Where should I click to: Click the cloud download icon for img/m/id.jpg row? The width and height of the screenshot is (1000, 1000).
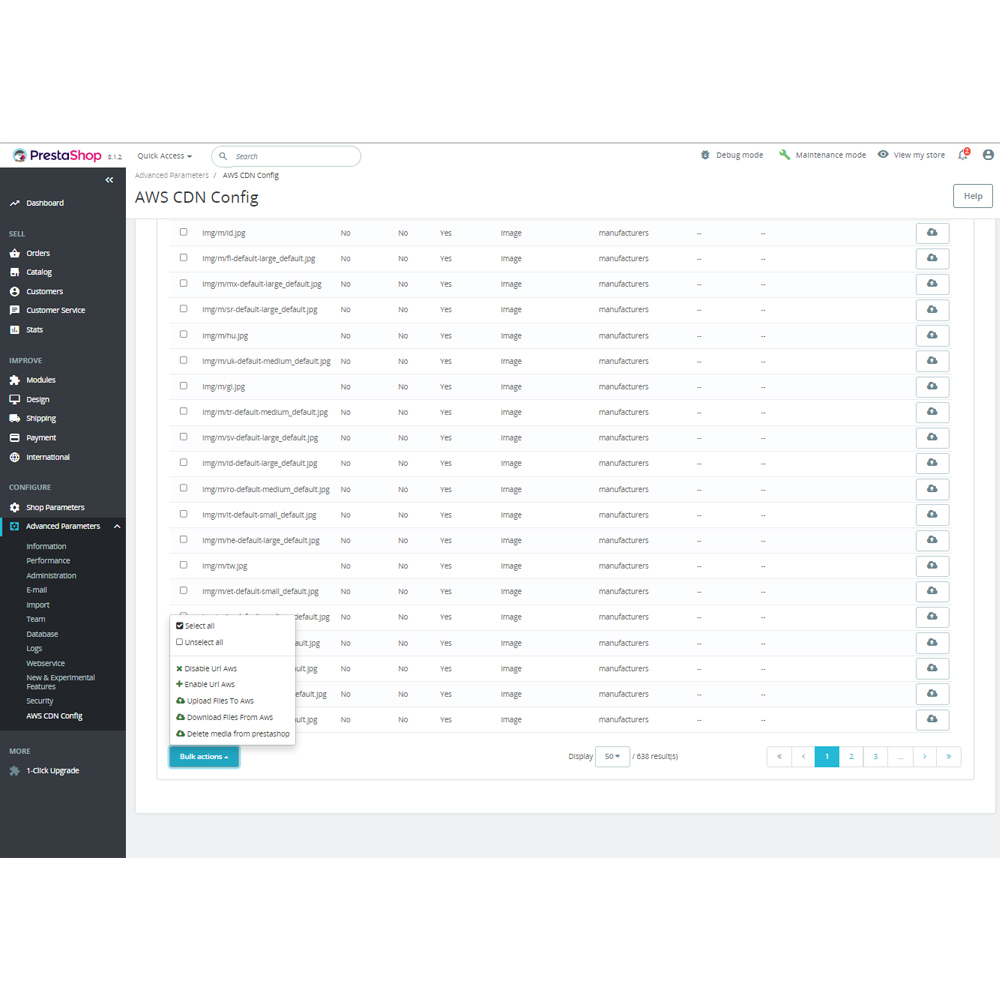pos(932,232)
